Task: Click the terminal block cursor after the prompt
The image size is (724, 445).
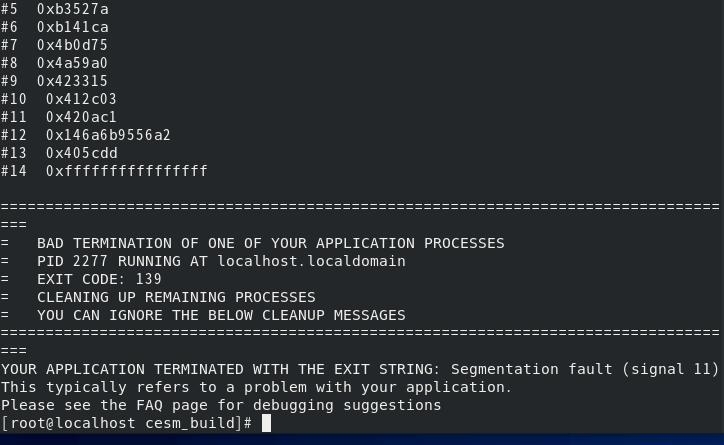Action: pyautogui.click(x=266, y=423)
